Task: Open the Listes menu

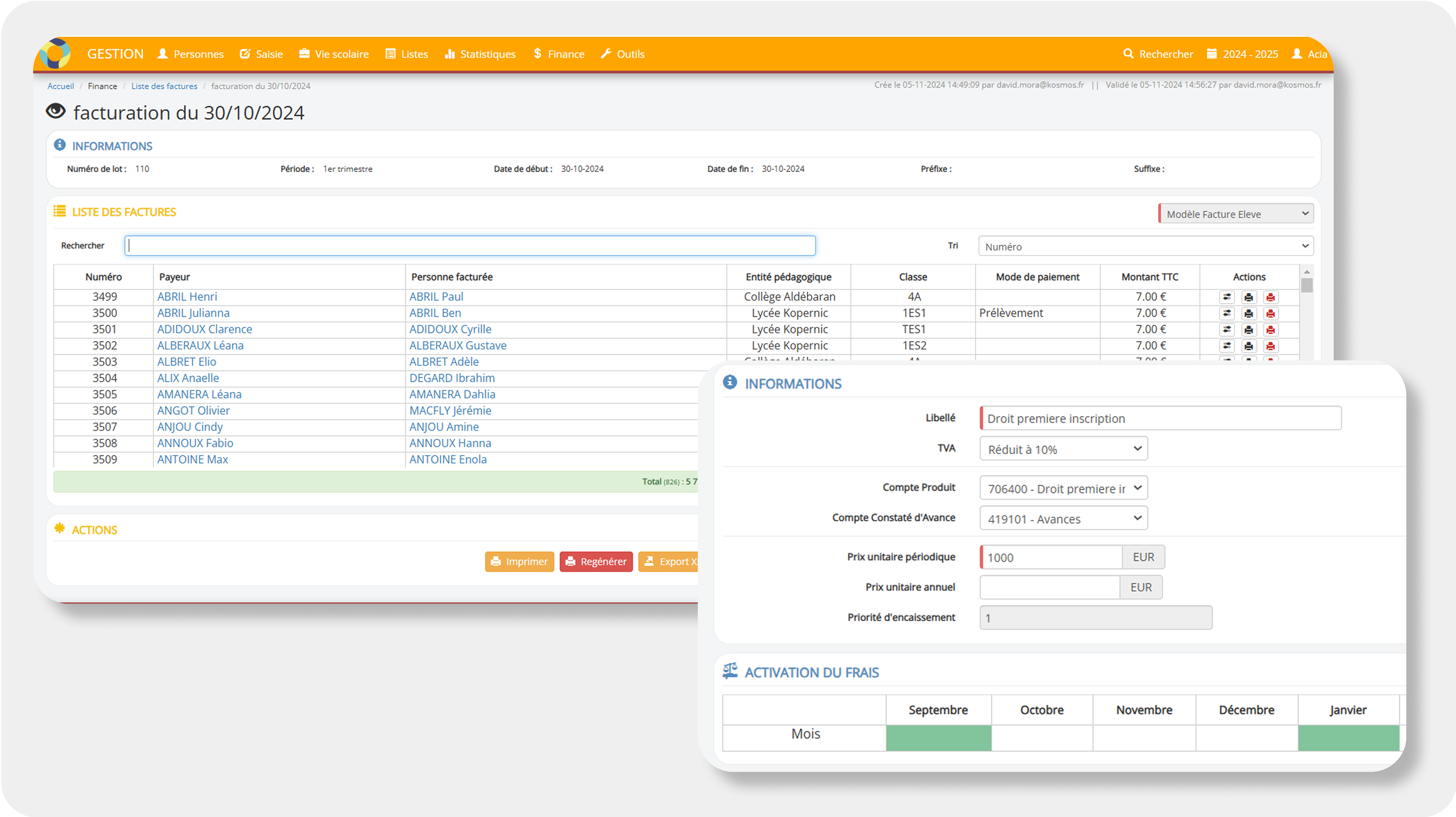Action: [406, 54]
